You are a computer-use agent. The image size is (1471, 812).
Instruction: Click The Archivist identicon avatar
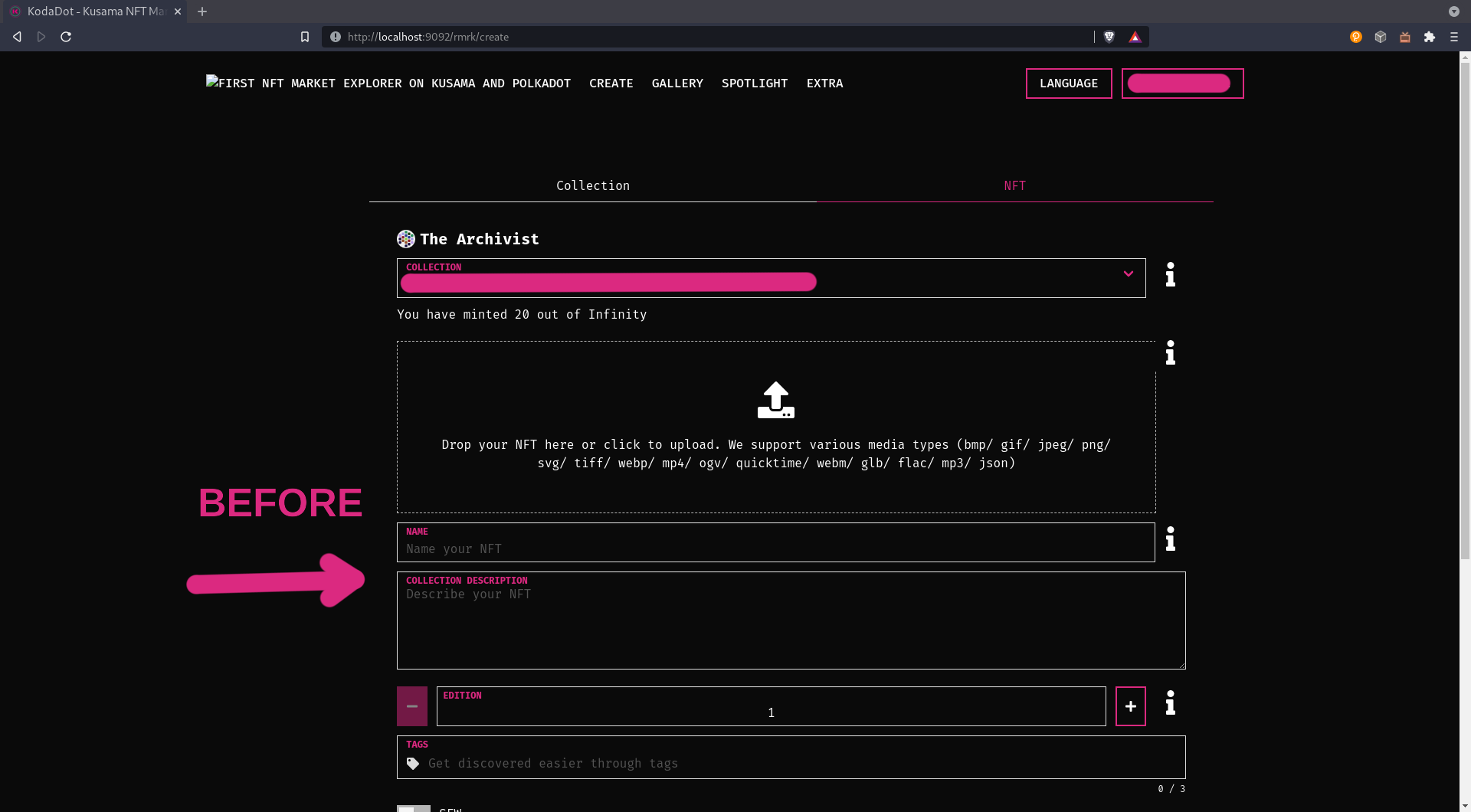pyautogui.click(x=406, y=239)
